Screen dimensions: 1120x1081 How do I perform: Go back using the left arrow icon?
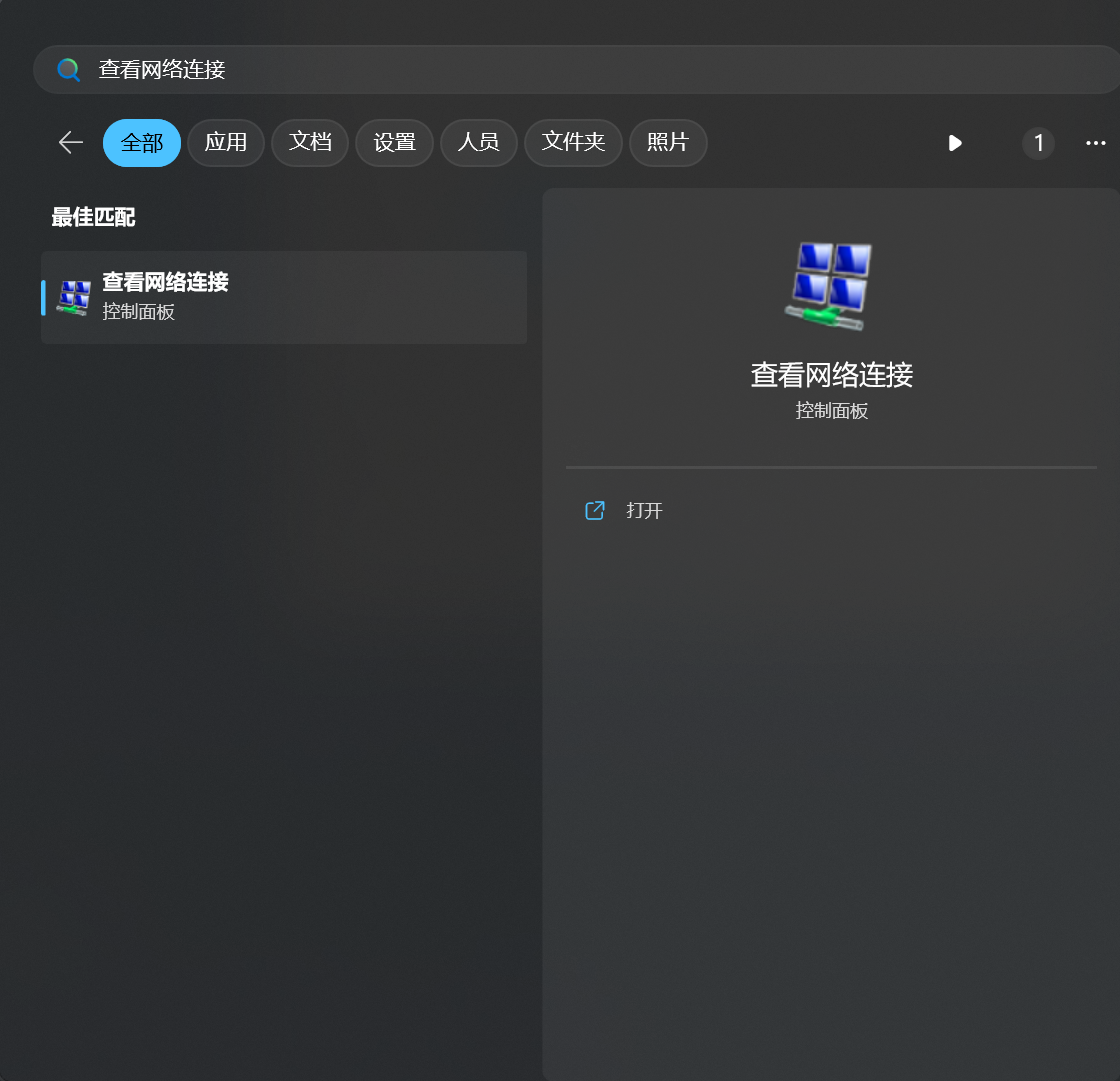70,143
